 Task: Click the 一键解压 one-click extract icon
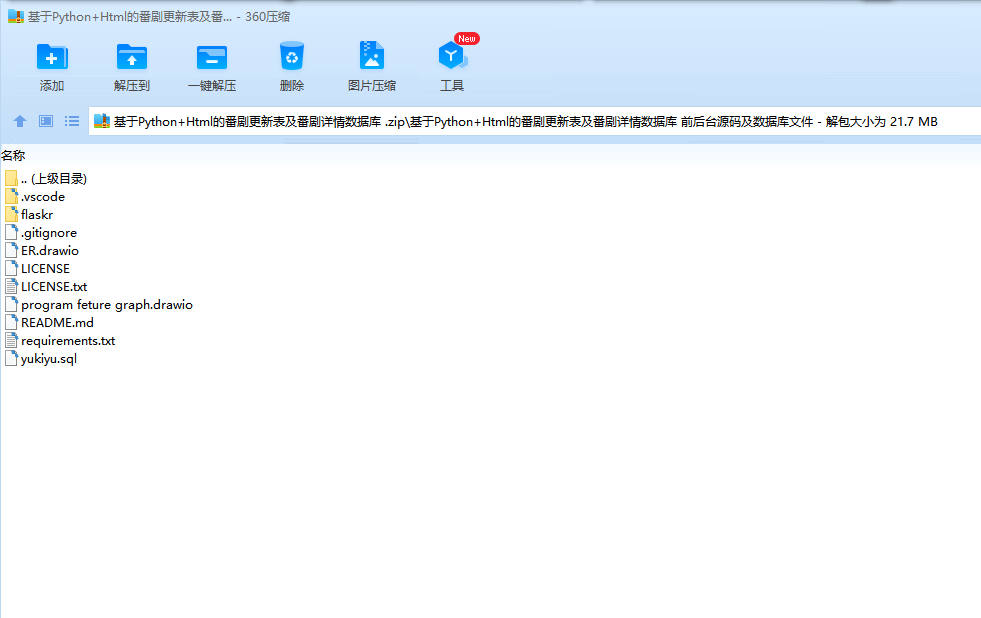point(211,57)
